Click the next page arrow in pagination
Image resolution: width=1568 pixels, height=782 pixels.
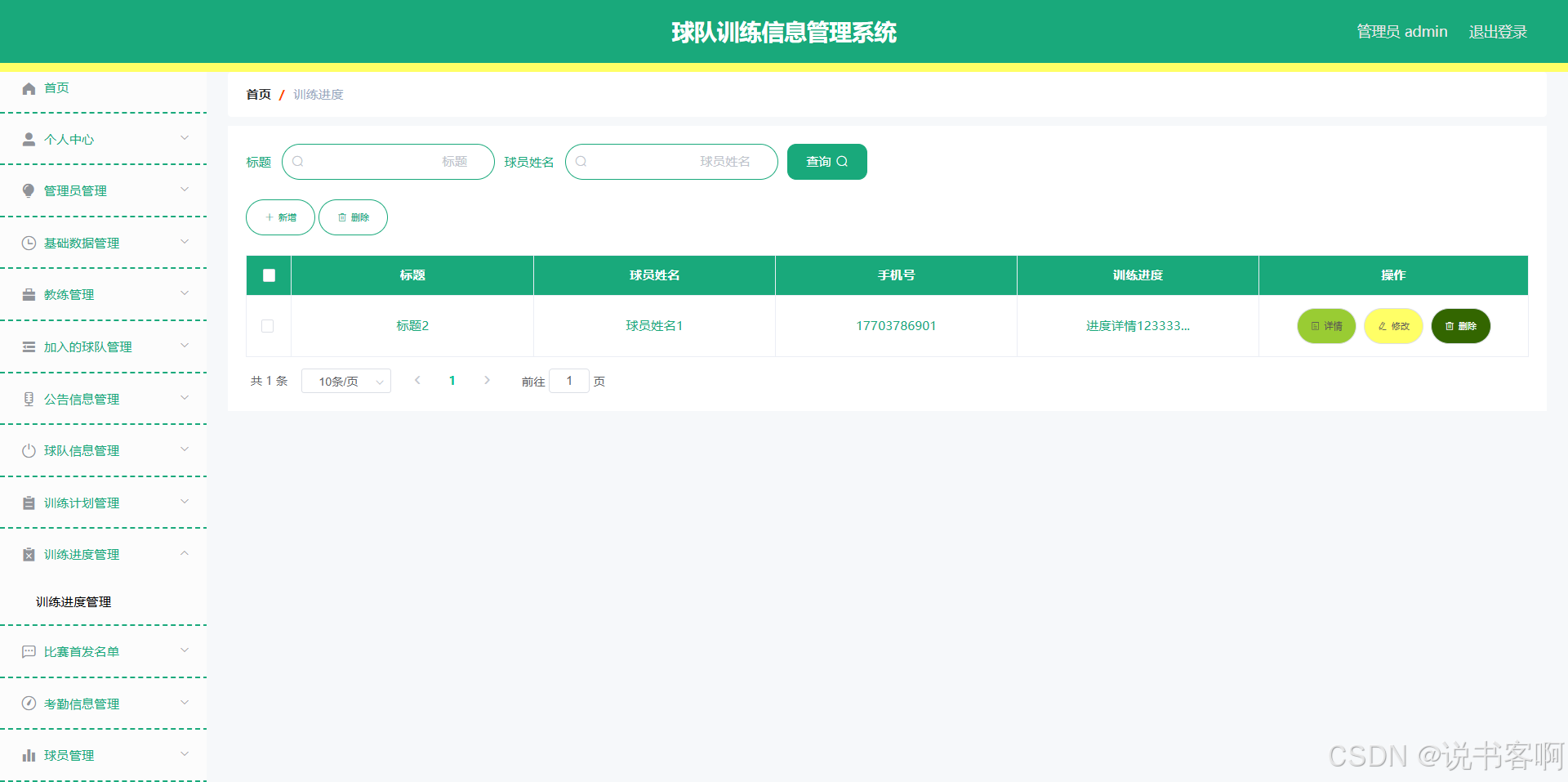[487, 380]
